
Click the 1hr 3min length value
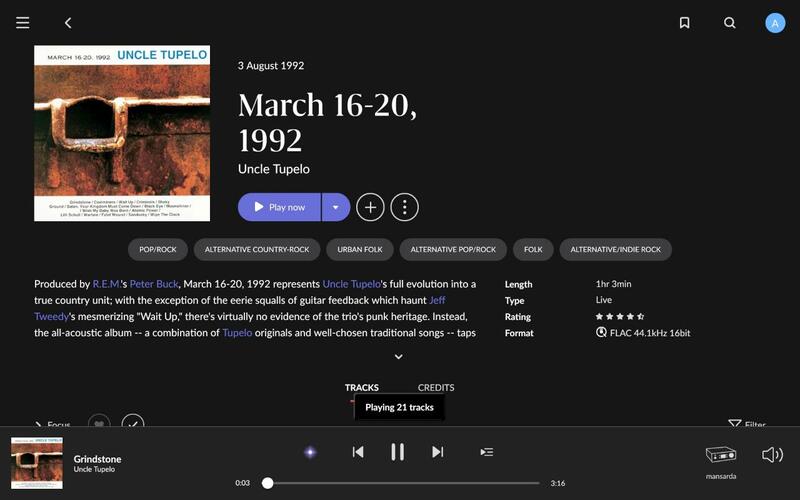tap(613, 284)
